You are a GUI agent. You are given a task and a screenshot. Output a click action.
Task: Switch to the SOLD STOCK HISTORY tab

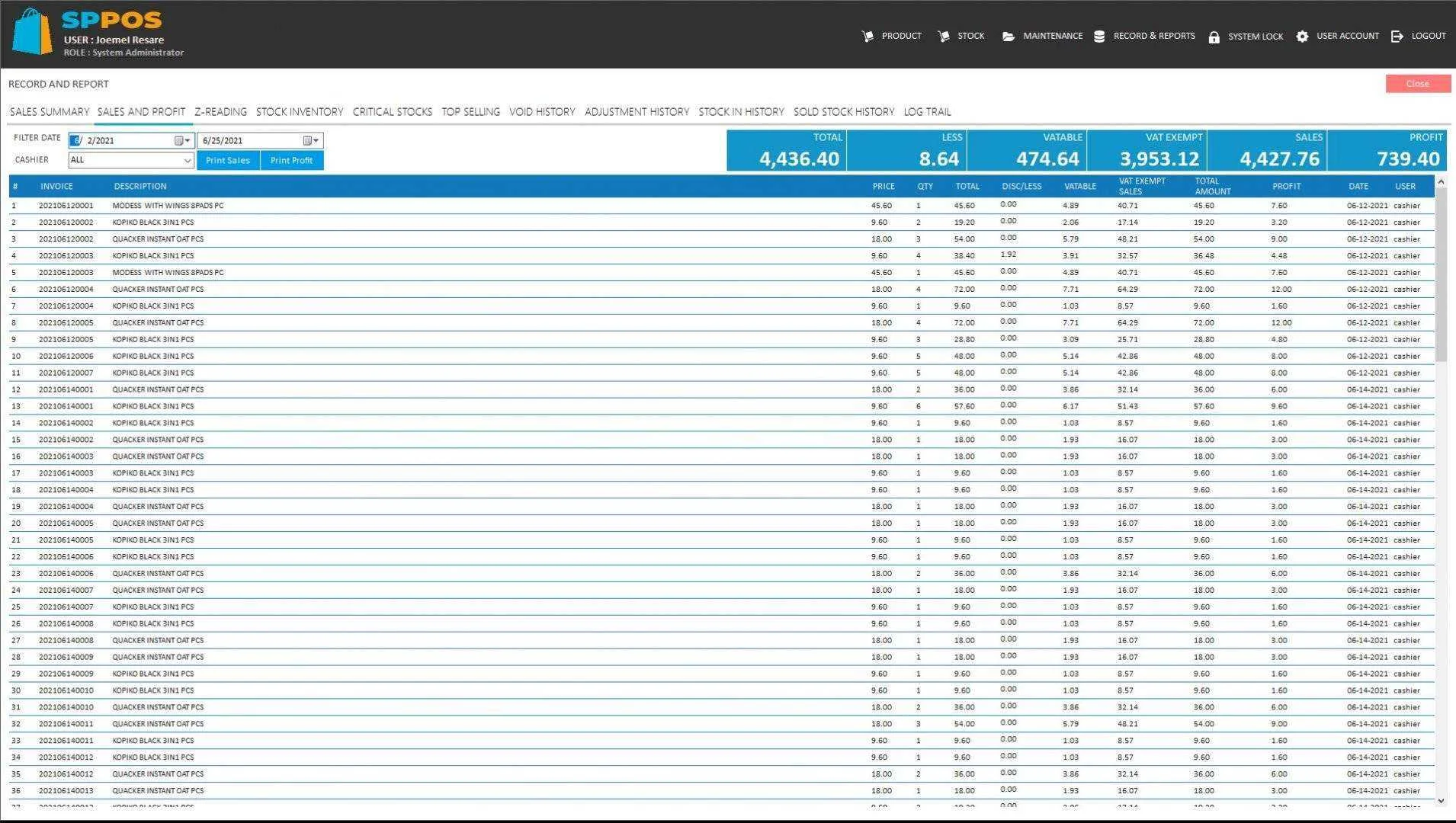[x=844, y=112]
